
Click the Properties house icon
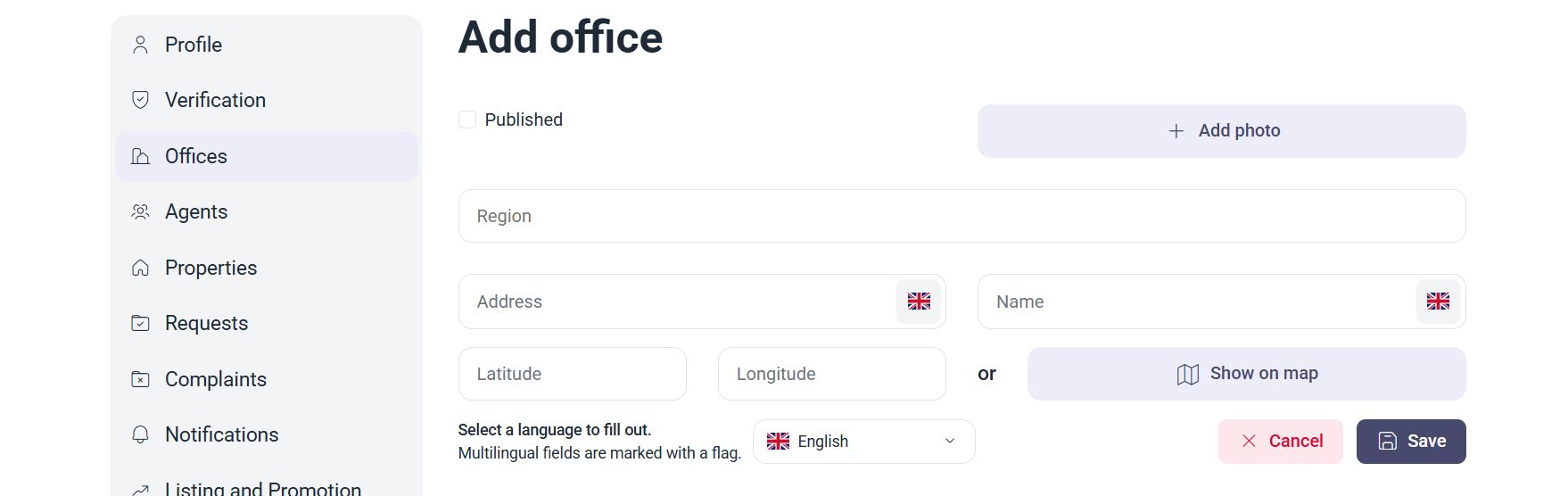pos(140,268)
